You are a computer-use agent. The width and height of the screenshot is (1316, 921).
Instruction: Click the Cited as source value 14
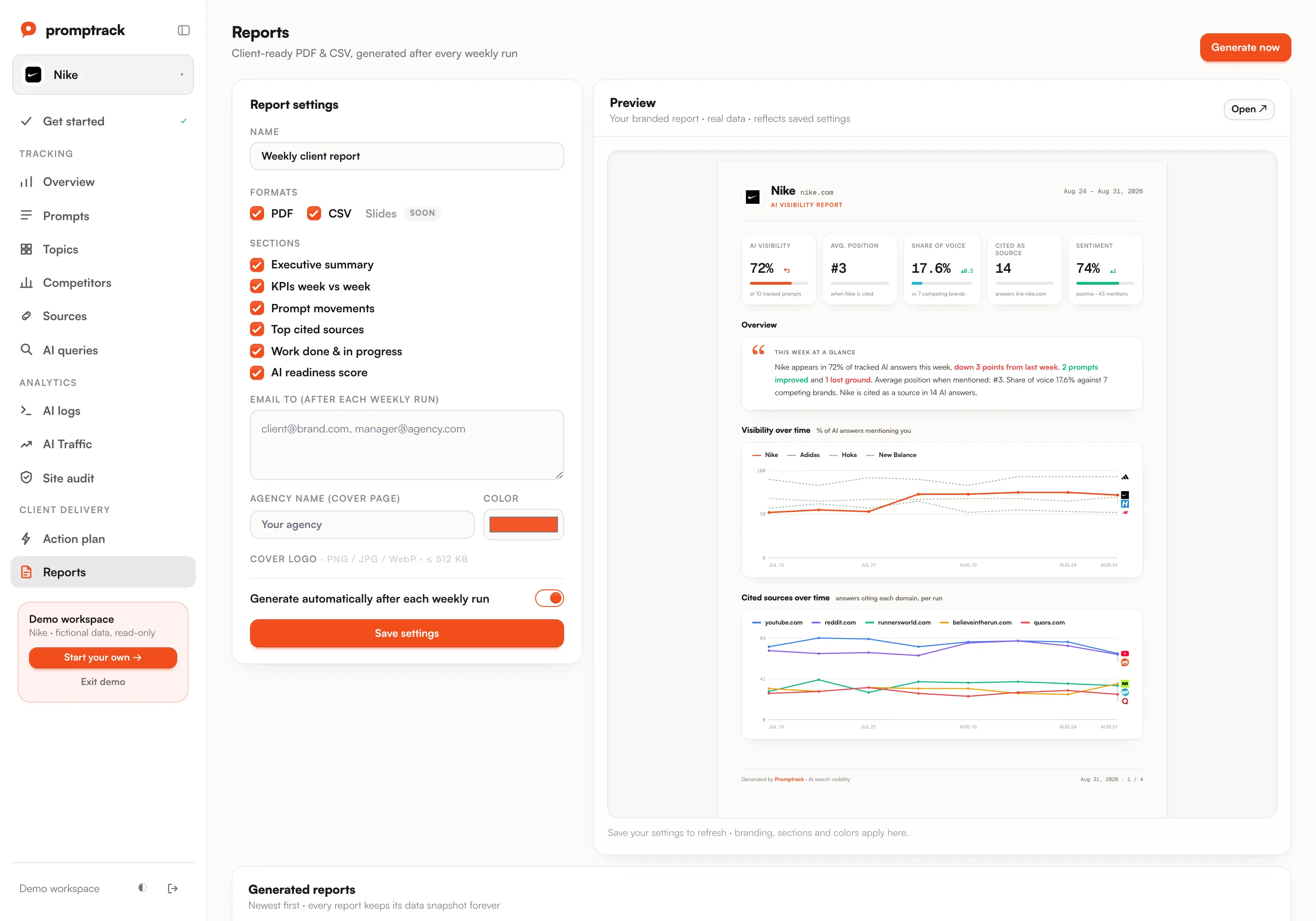click(1003, 268)
